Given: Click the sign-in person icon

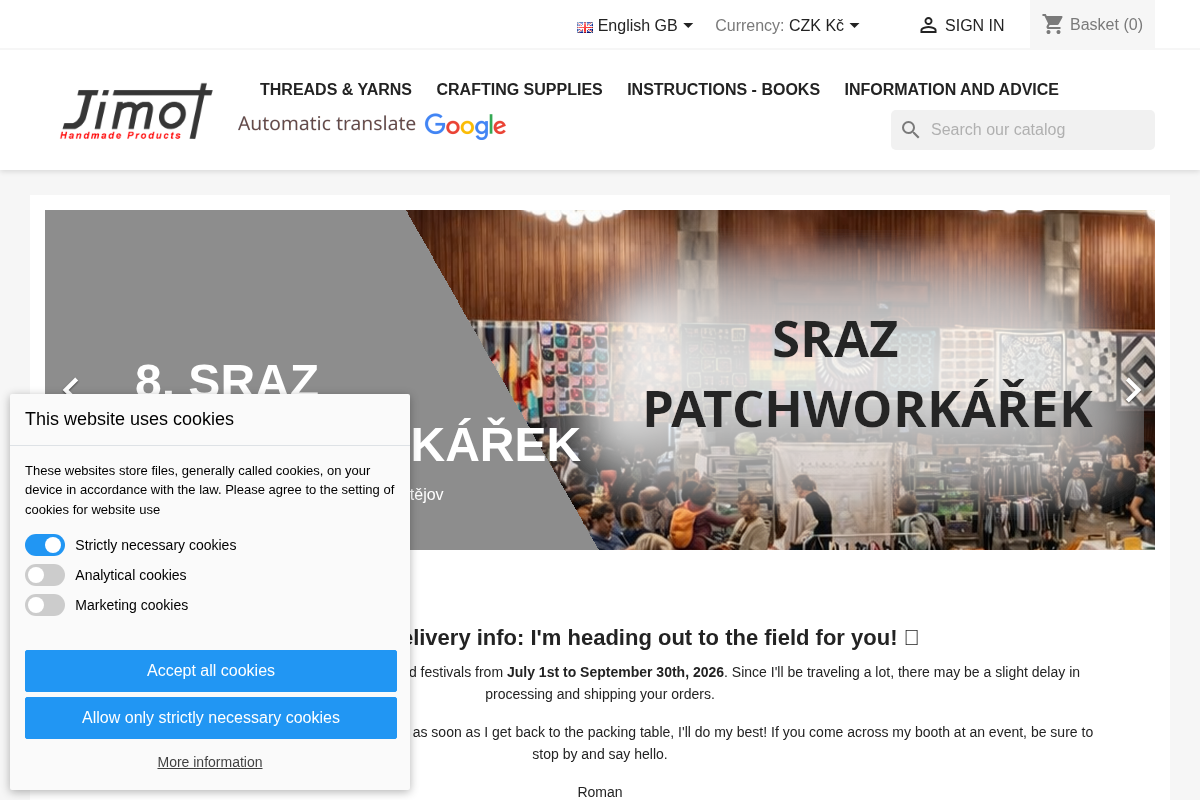Looking at the screenshot, I should 928,25.
